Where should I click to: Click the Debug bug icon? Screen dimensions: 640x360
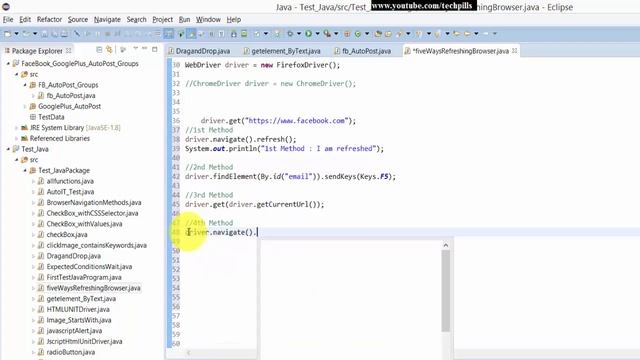pos(290,34)
